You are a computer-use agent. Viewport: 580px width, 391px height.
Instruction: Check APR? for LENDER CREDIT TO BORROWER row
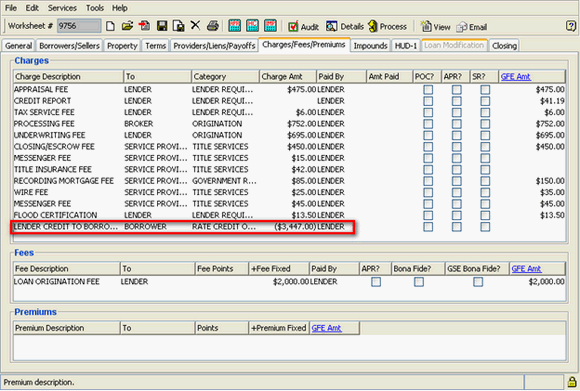[x=457, y=227]
